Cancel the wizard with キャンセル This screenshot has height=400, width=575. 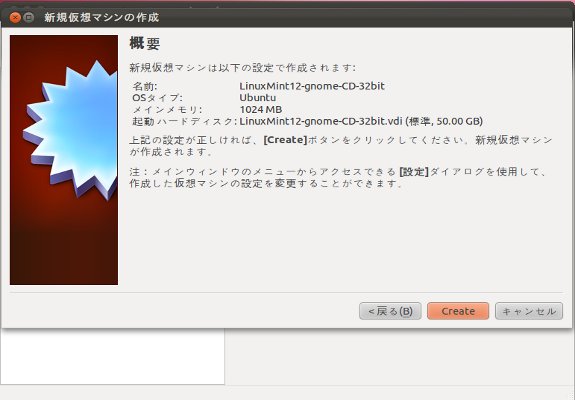[x=529, y=311]
